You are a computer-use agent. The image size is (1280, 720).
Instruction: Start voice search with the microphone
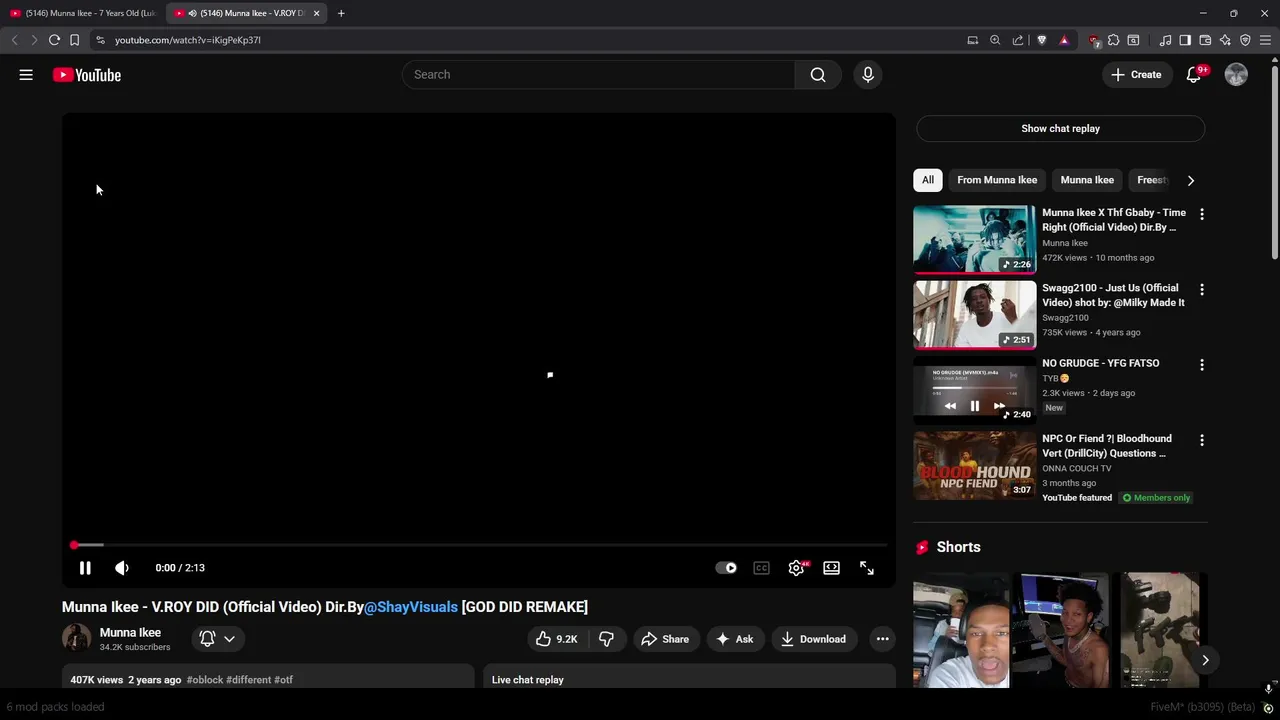[x=868, y=75]
